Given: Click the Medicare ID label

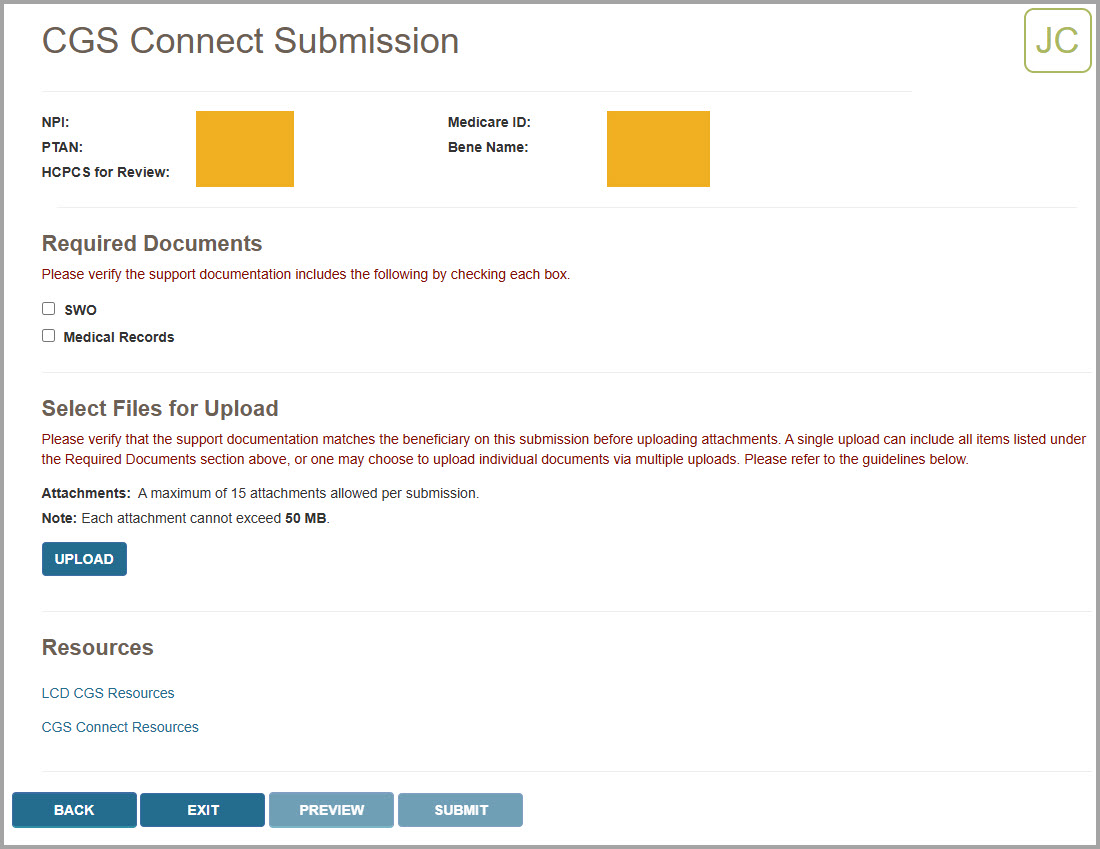Looking at the screenshot, I should (490, 122).
